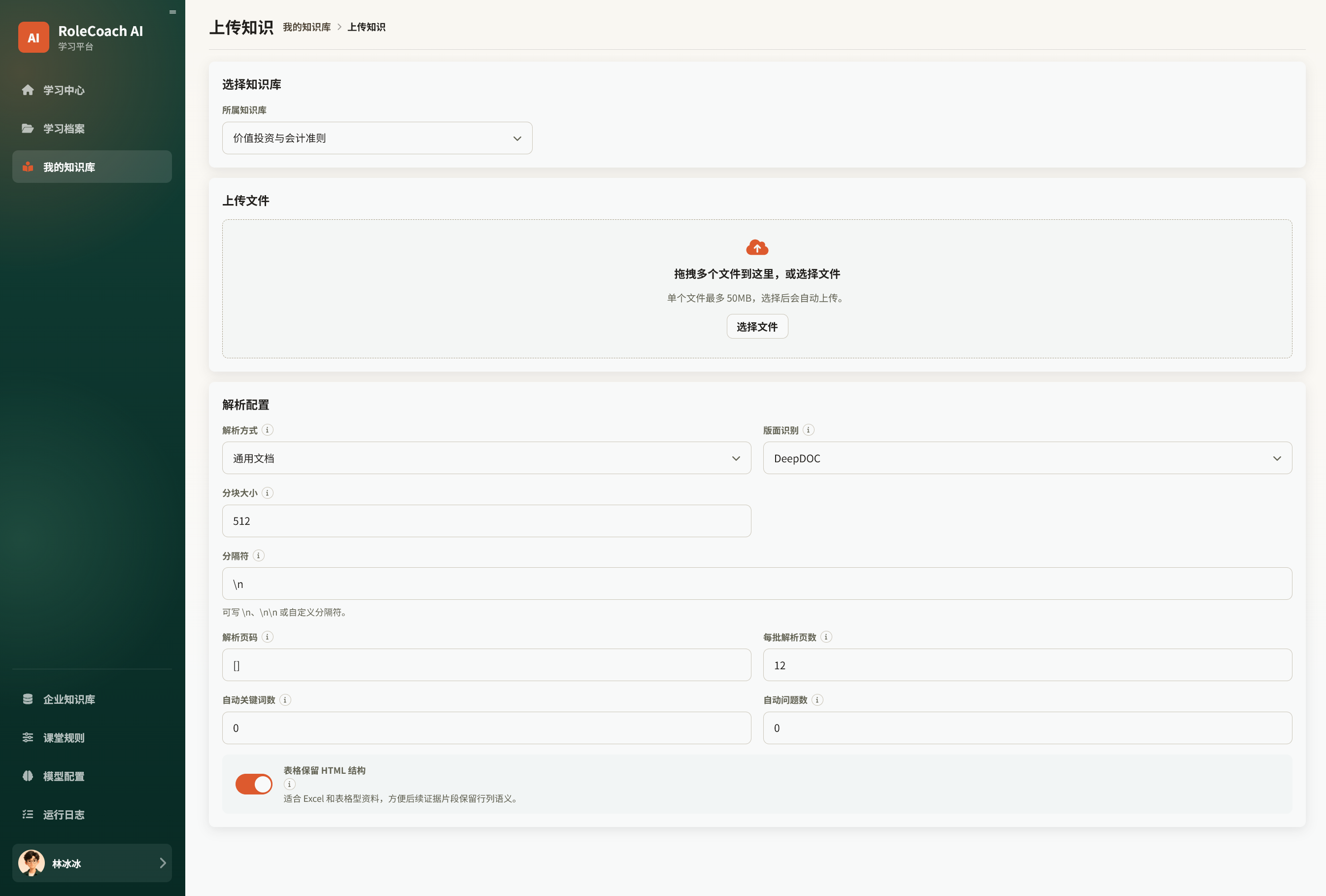Show info tooltip for 分隔符
This screenshot has width=1326, height=896.
259,555
